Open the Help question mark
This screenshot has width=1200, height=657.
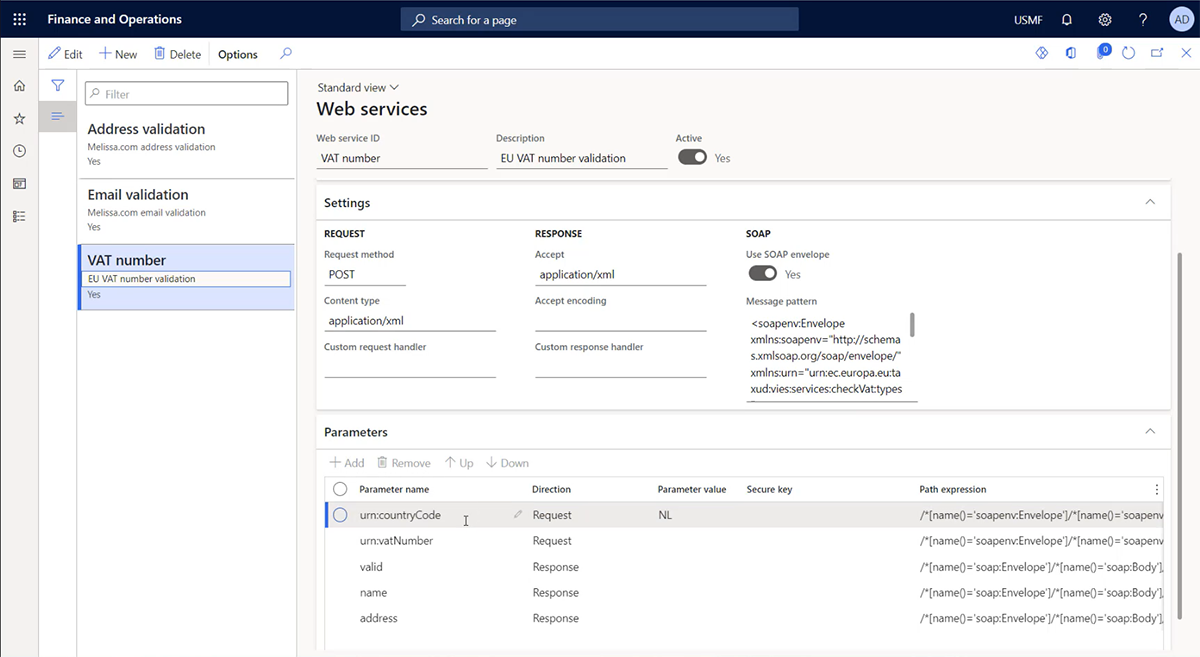(x=1143, y=19)
